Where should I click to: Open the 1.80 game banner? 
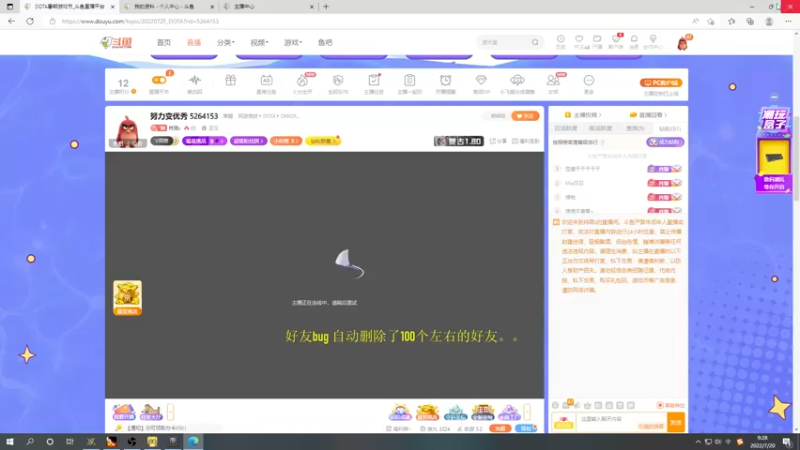click(459, 141)
